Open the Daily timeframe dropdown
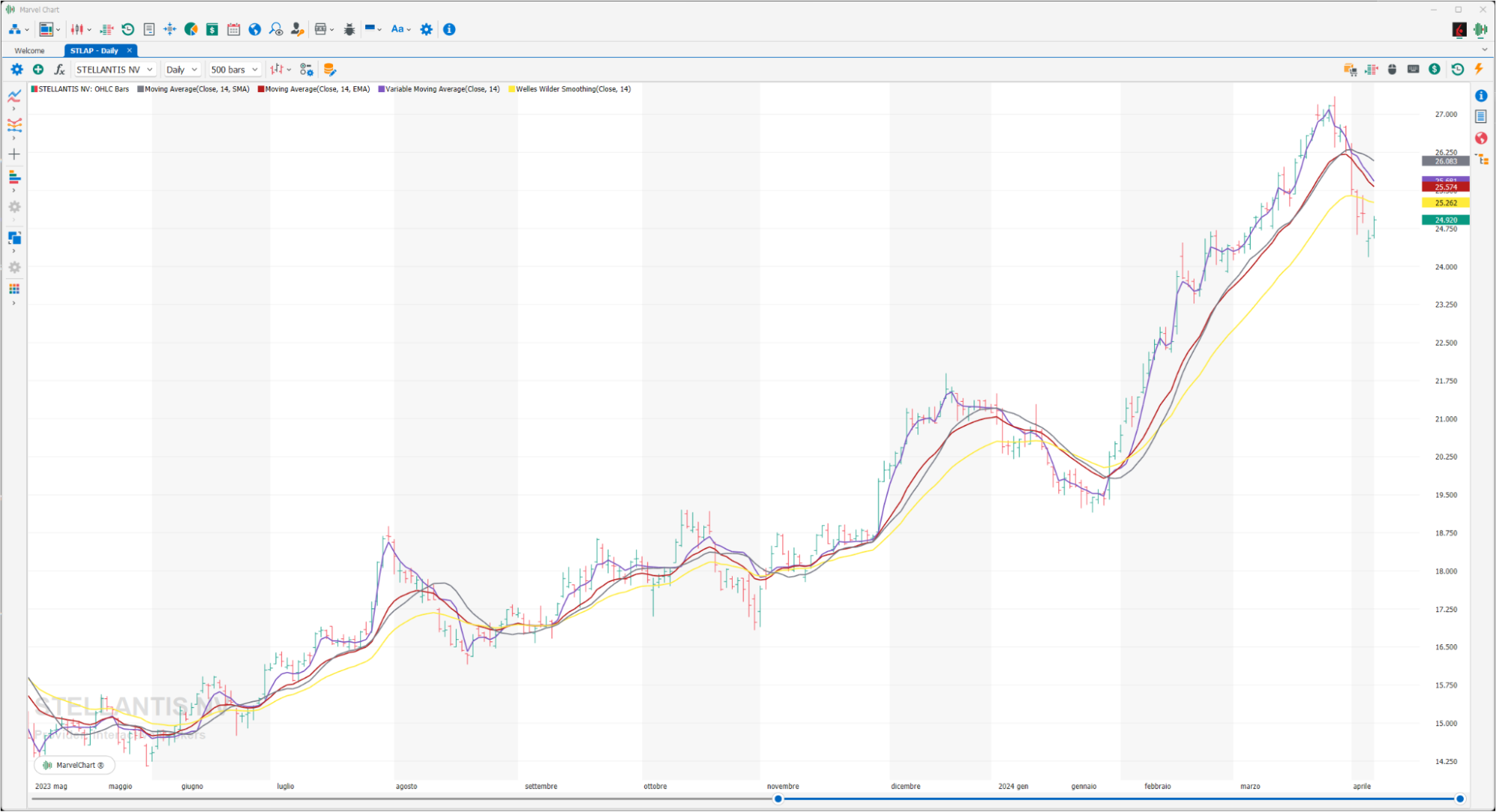 coord(182,70)
